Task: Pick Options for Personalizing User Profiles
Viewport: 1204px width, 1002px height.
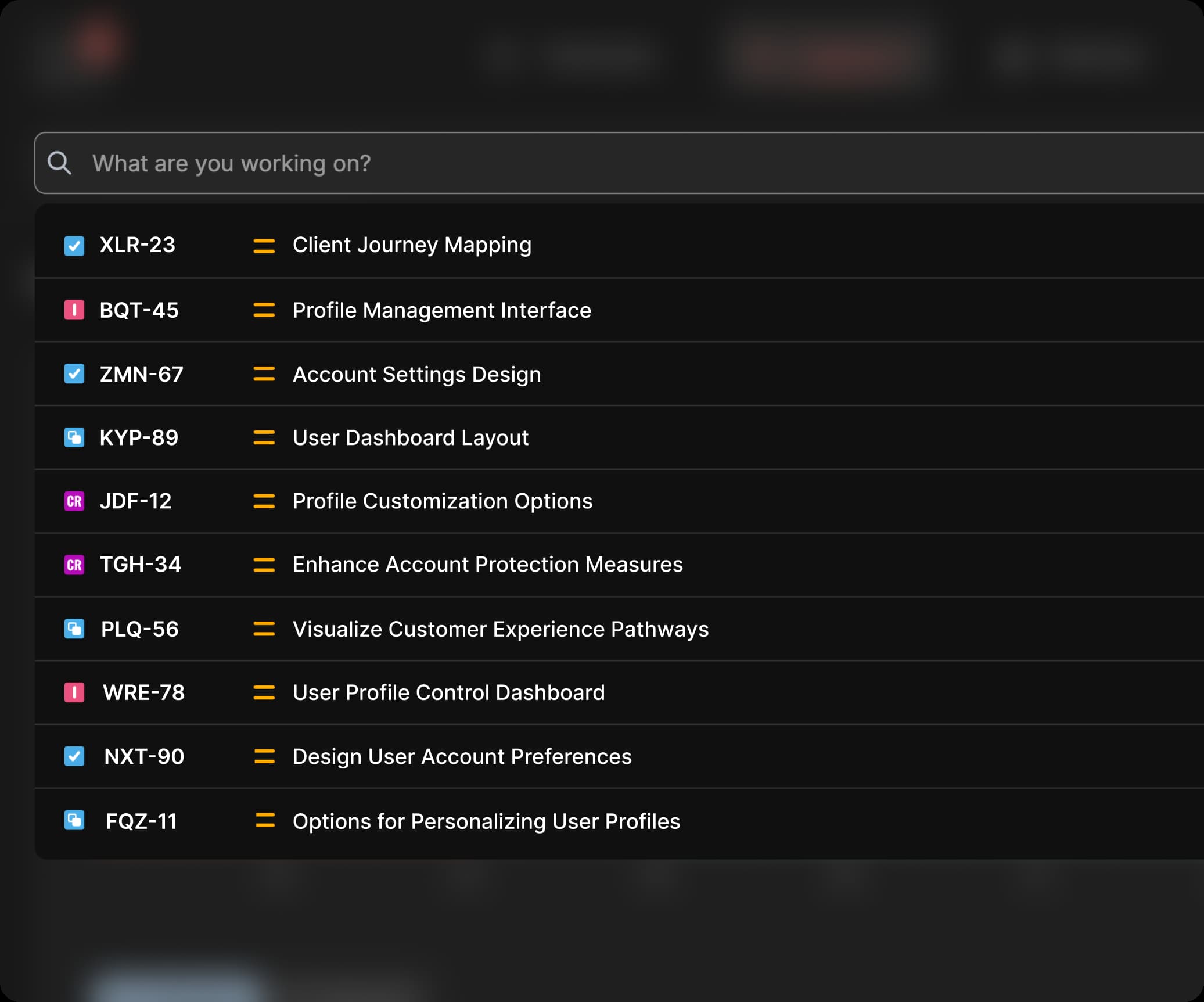Action: click(486, 821)
